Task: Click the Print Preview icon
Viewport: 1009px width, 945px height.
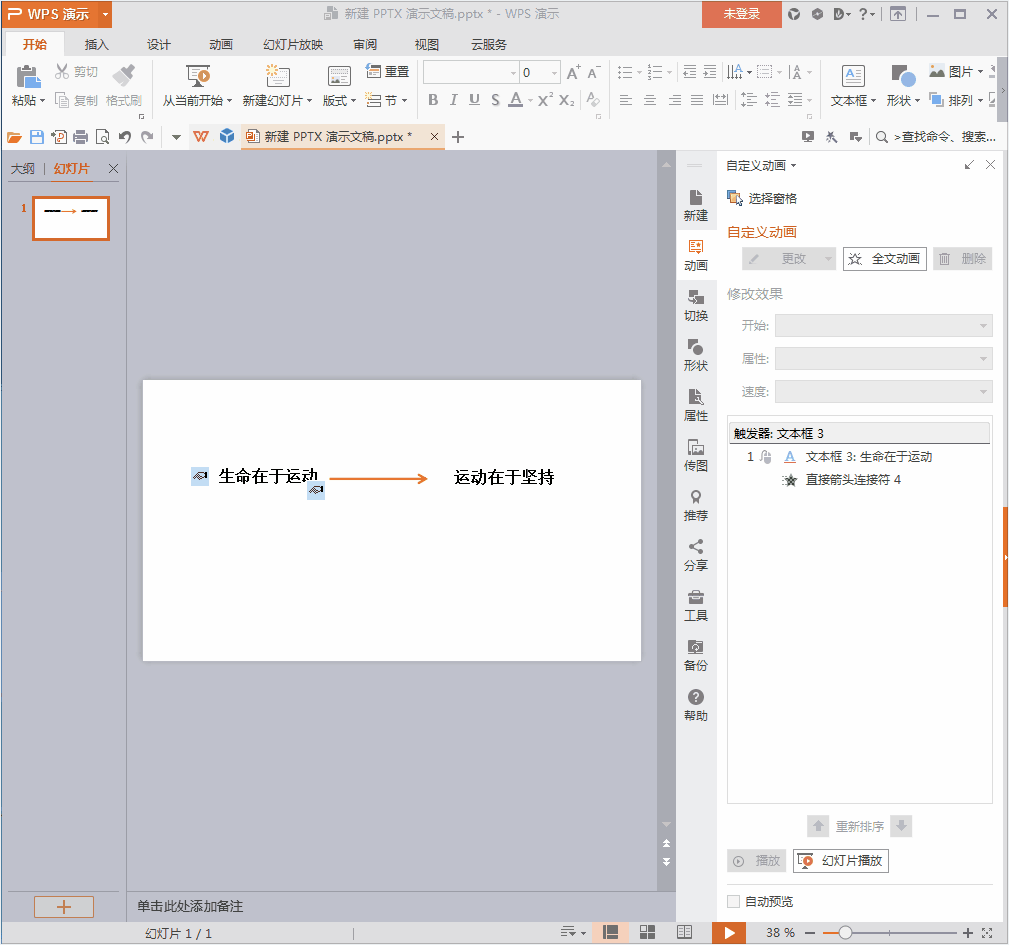Action: [102, 137]
